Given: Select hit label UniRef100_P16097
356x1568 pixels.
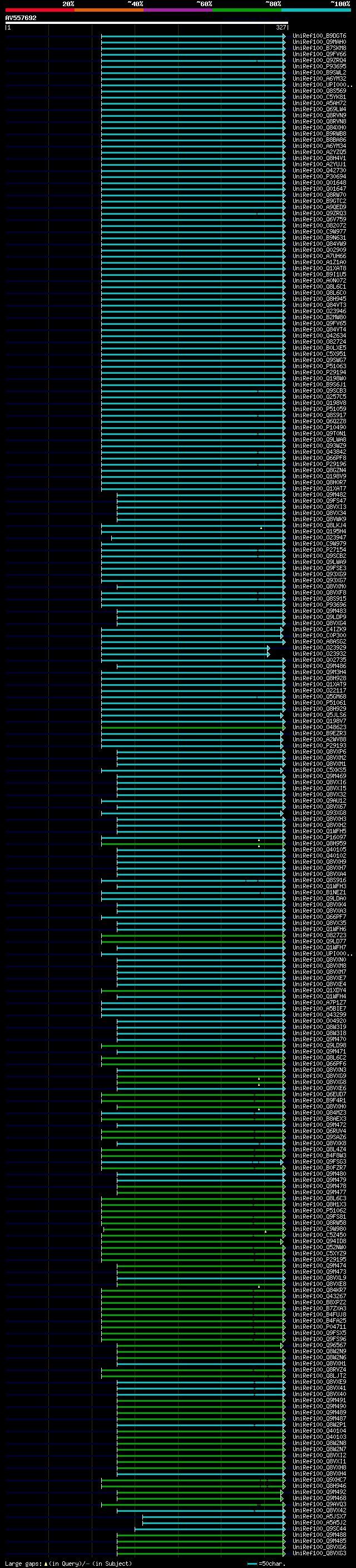Looking at the screenshot, I should pyautogui.click(x=319, y=838).
